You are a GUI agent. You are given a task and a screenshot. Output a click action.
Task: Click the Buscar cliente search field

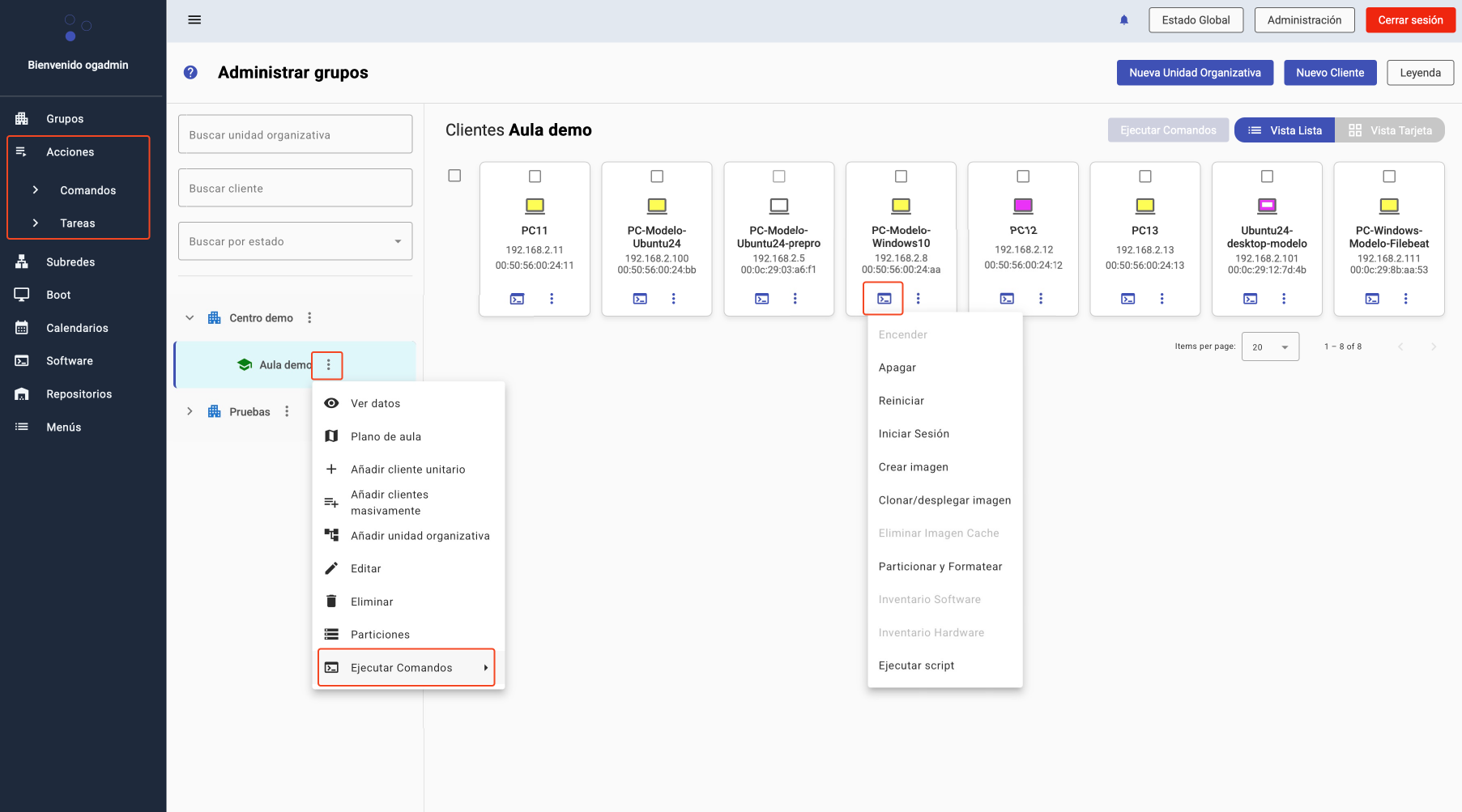(295, 188)
